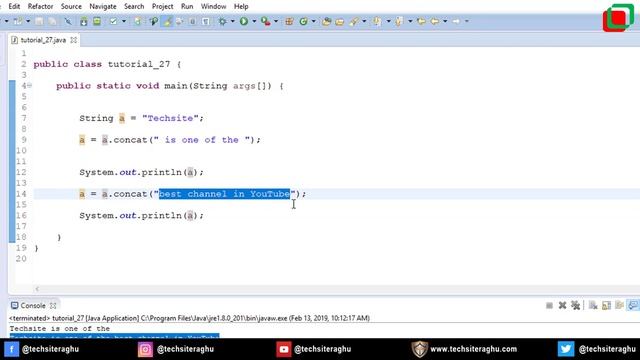Open dropdown arrow next to Debug bug icon
This screenshot has width=640, height=360.
coord(233,21)
